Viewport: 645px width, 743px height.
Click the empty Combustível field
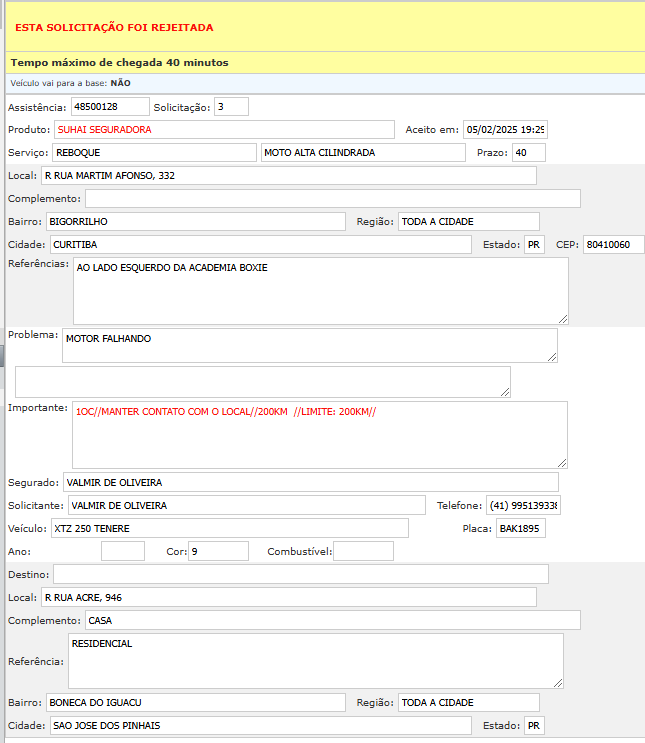coord(363,551)
